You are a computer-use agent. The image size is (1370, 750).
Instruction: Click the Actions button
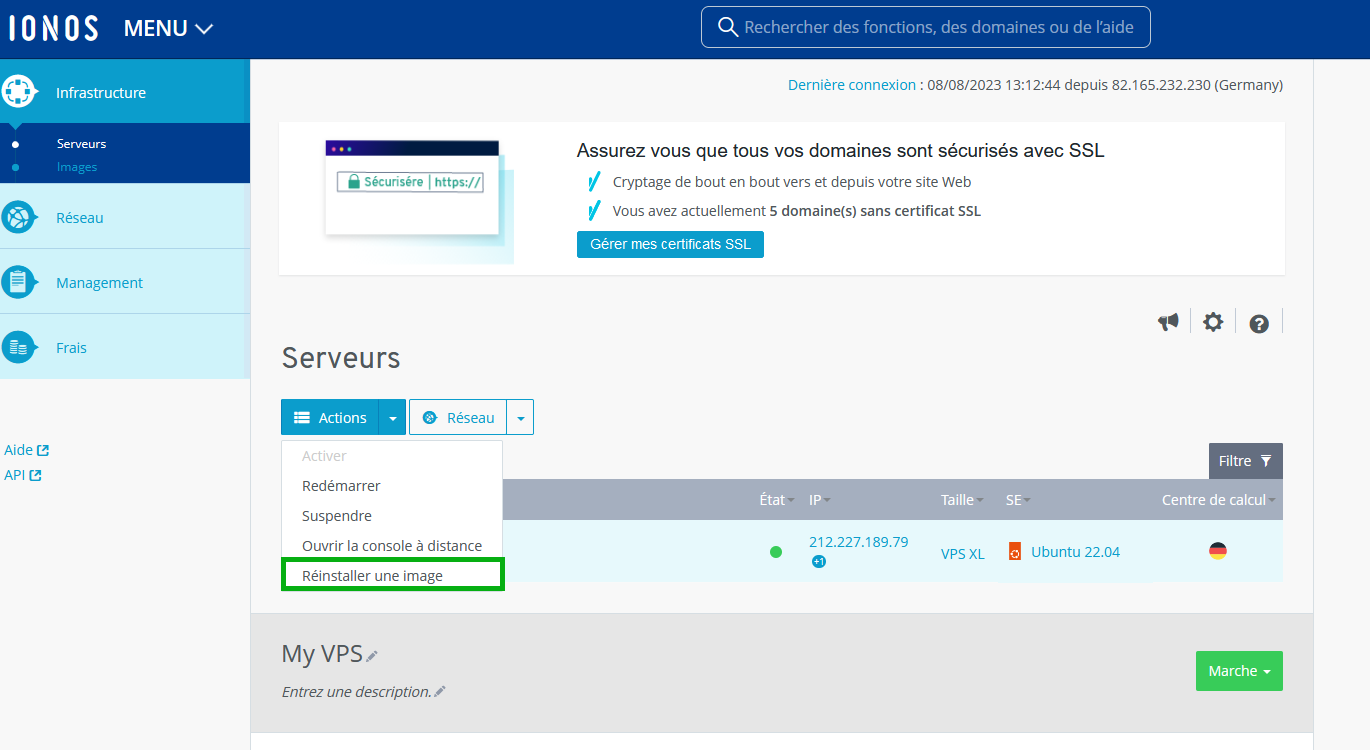pyautogui.click(x=330, y=418)
